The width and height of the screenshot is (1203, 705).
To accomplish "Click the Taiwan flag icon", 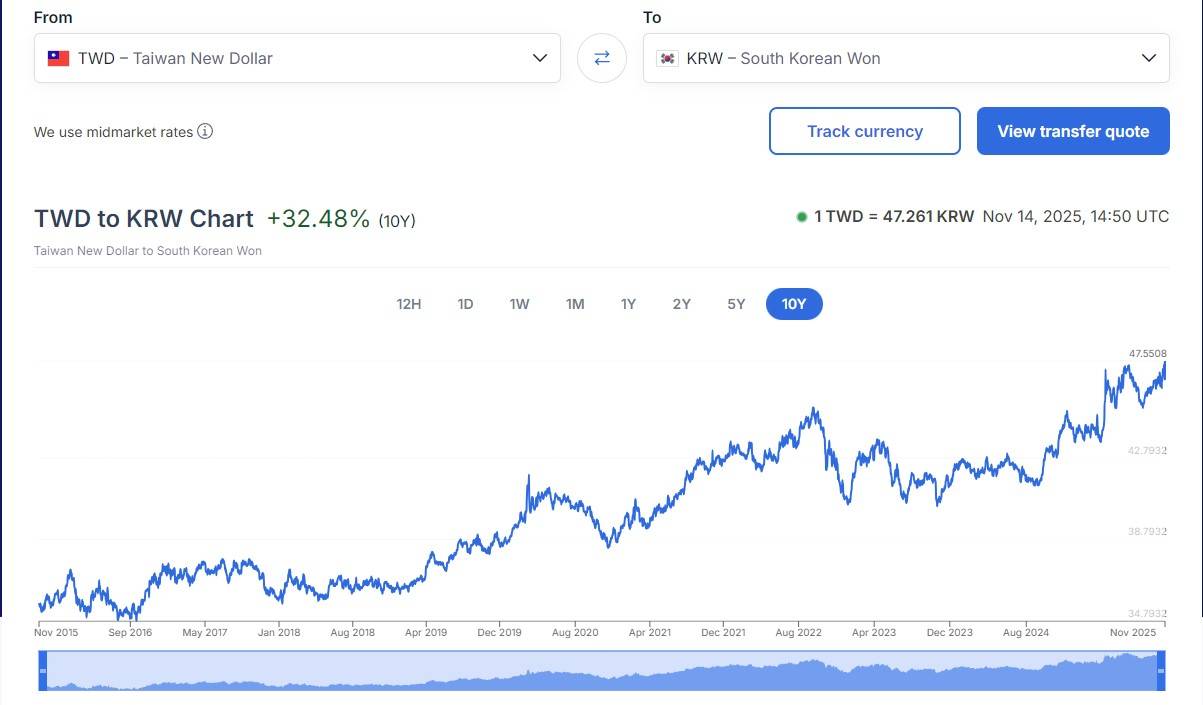I will [x=58, y=58].
